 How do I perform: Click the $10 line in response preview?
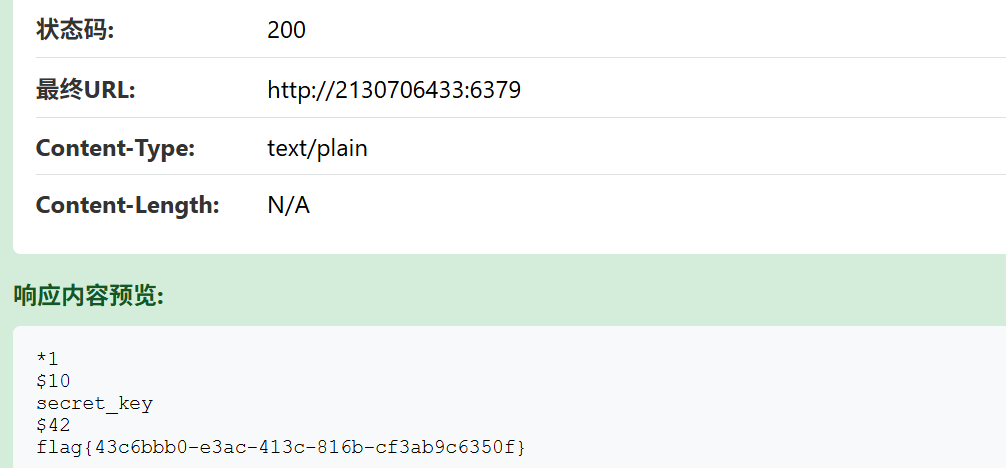click(53, 381)
